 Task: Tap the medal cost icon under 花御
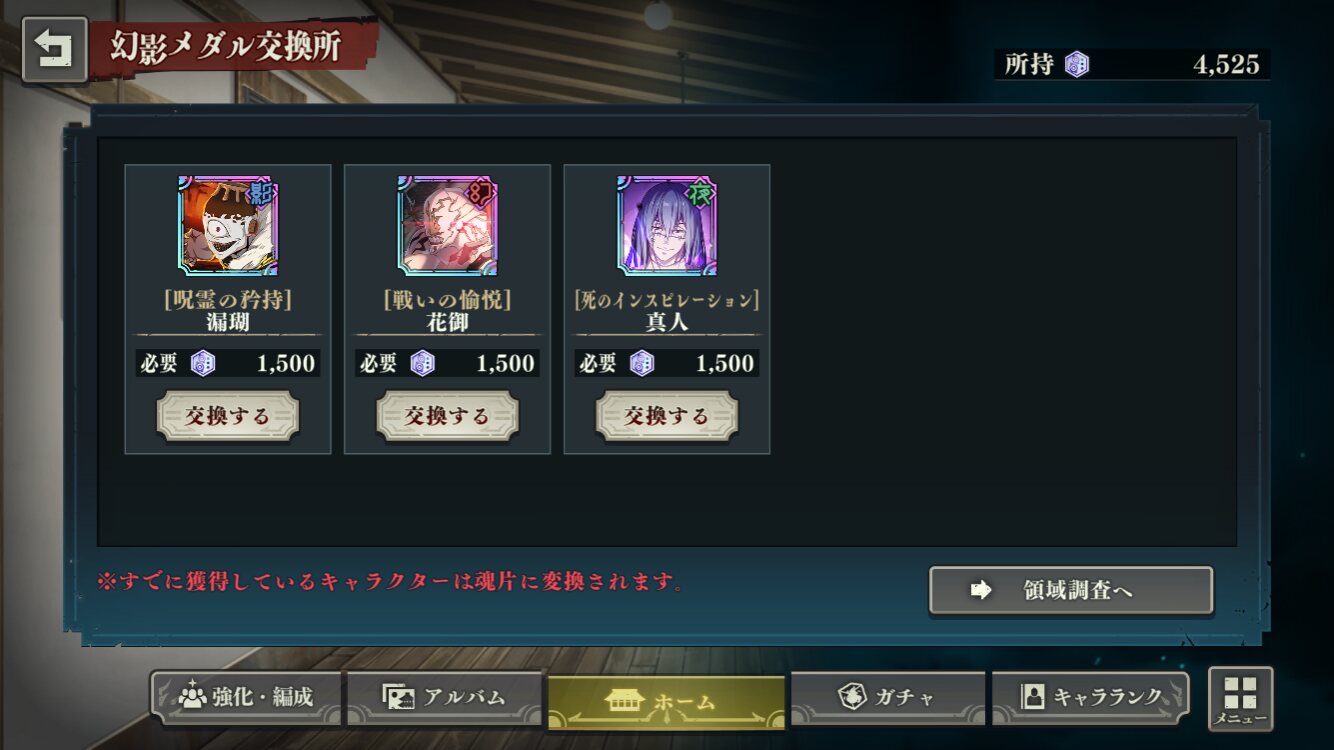(x=423, y=363)
